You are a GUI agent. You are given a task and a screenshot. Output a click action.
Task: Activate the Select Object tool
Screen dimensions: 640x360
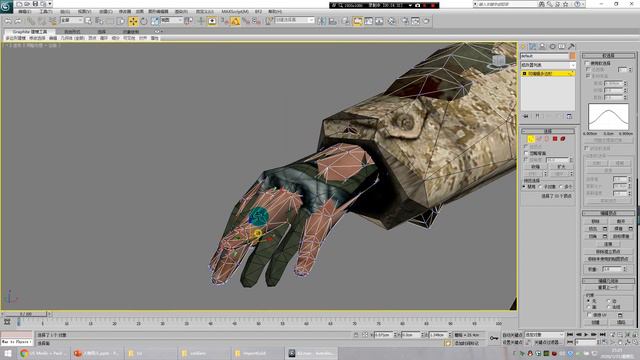[89, 20]
